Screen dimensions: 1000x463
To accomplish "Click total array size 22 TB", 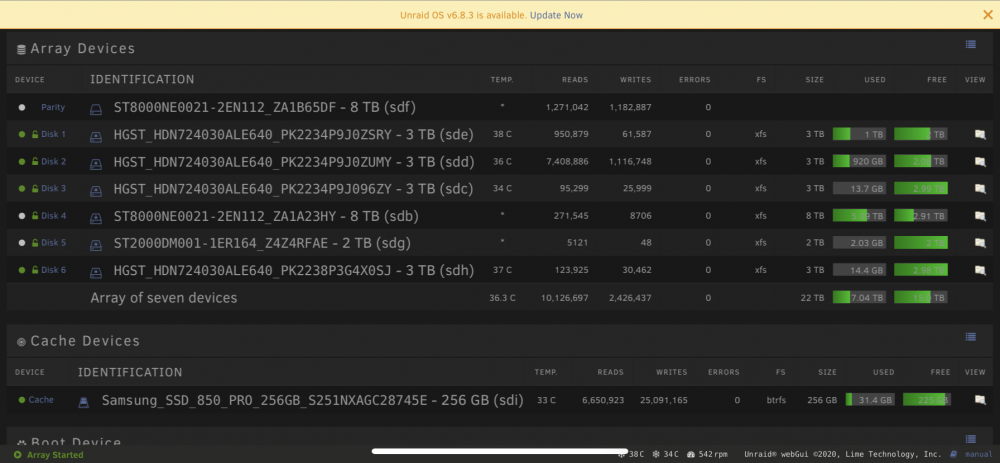I will (x=812, y=298).
